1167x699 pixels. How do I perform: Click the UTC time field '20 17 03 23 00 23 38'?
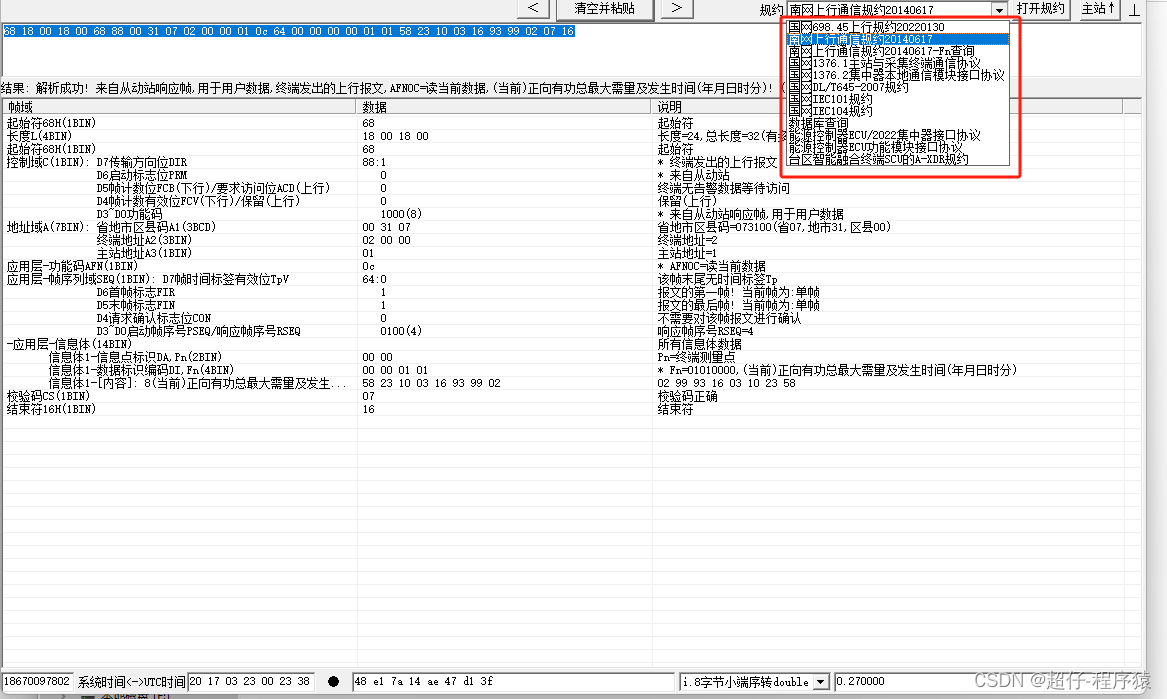[x=251, y=681]
